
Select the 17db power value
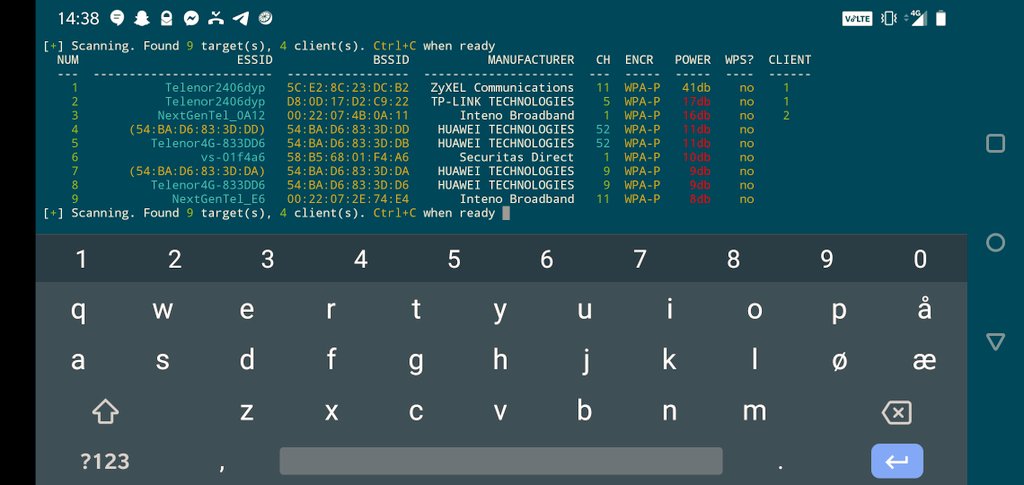pyautogui.click(x=696, y=101)
